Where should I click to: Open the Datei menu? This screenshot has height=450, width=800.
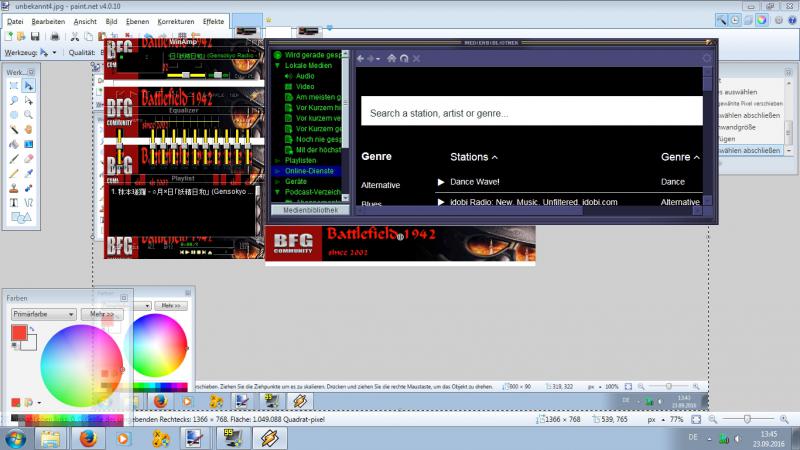coord(15,21)
